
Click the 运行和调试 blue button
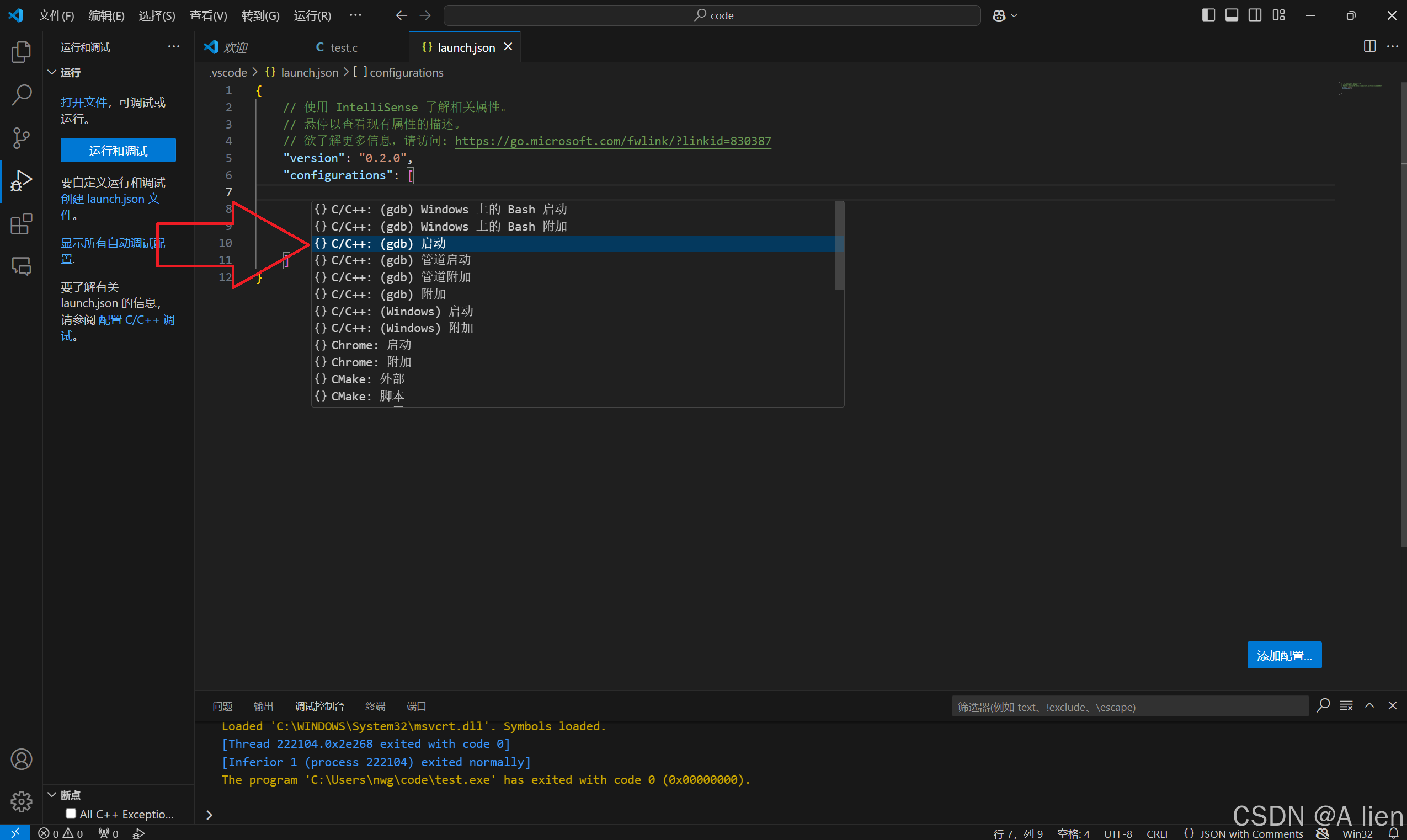point(118,151)
